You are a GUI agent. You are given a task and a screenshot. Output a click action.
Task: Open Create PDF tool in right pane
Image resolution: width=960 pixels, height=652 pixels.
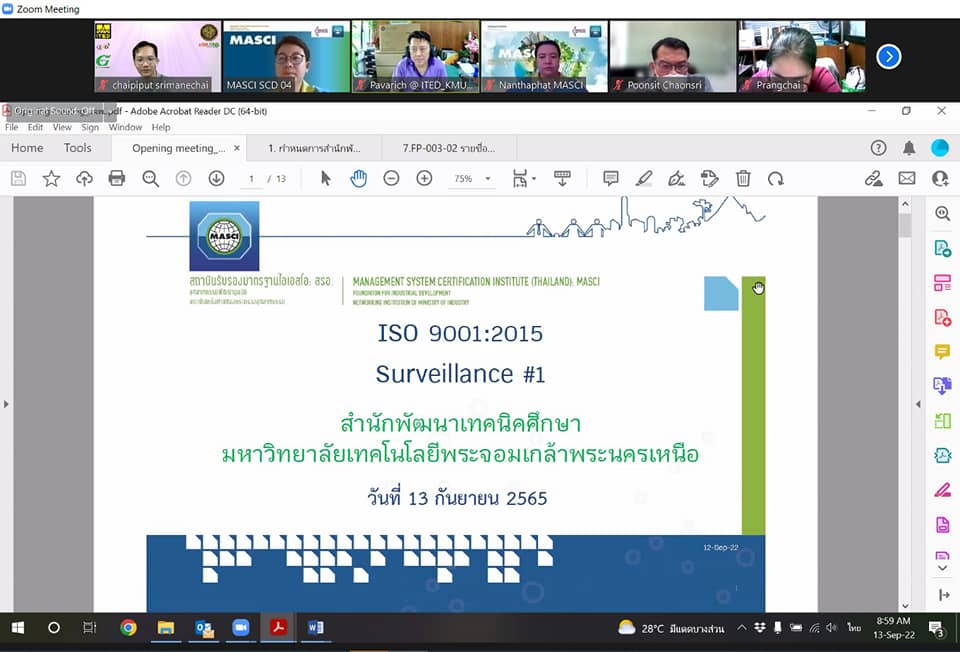pos(943,318)
